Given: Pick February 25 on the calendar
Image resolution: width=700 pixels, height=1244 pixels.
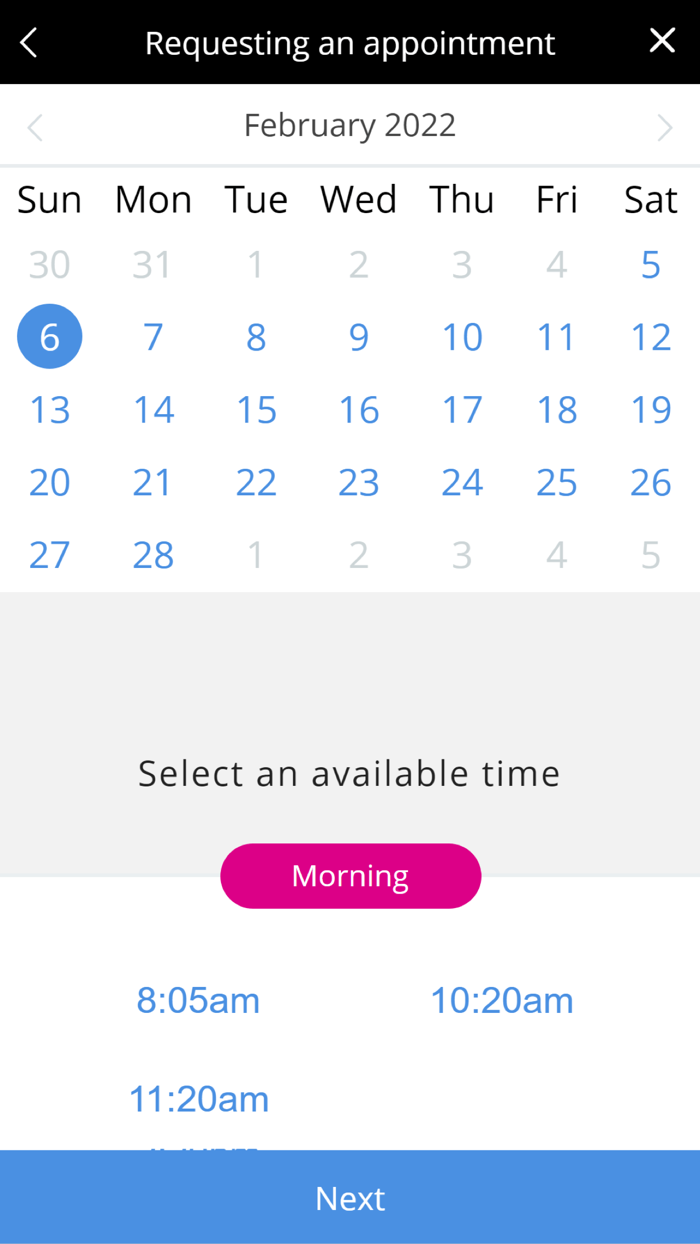Looking at the screenshot, I should [x=556, y=483].
